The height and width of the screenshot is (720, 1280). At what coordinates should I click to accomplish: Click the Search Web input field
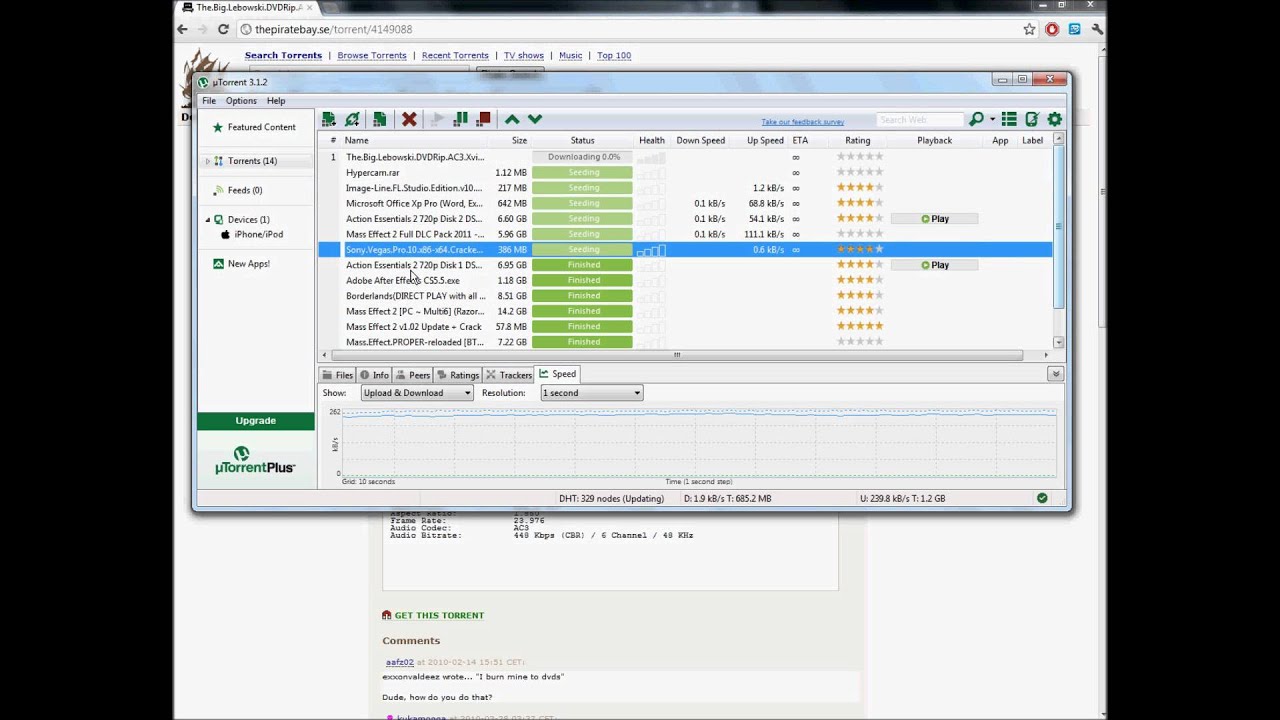point(920,120)
